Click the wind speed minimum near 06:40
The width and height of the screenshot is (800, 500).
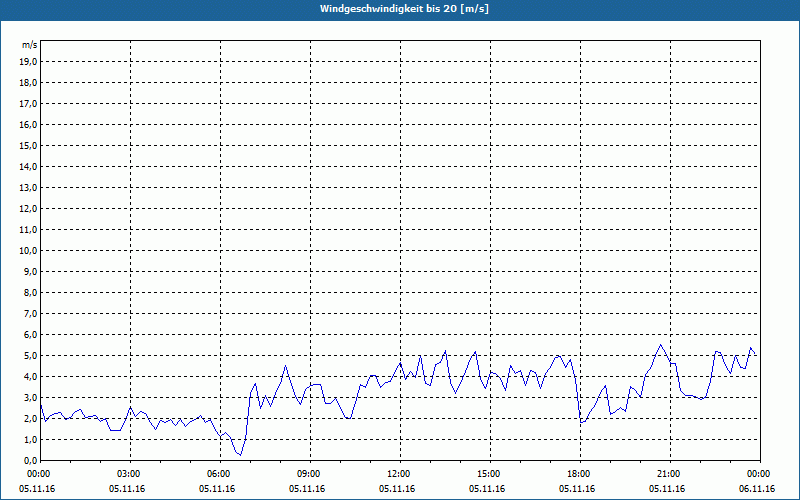click(240, 454)
